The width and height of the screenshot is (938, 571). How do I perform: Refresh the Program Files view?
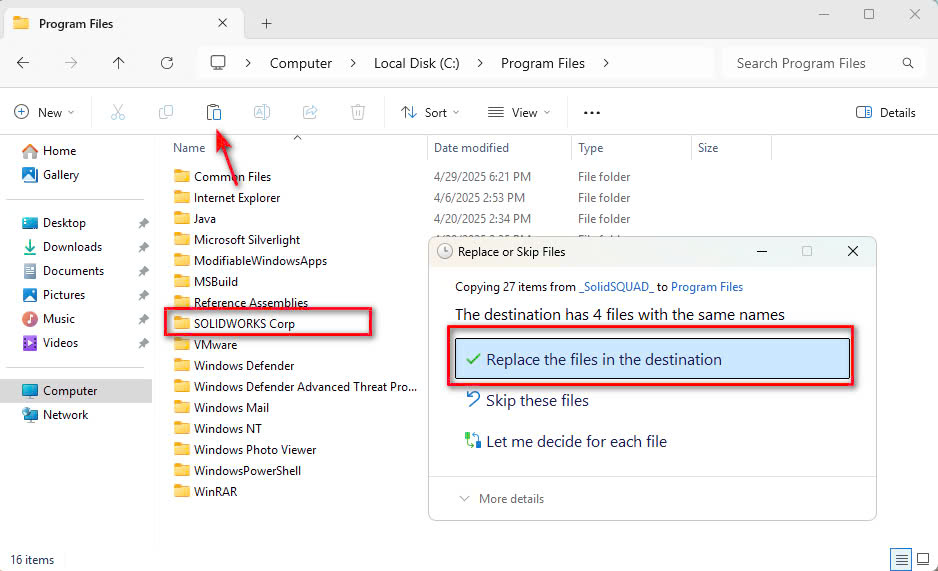pyautogui.click(x=167, y=63)
